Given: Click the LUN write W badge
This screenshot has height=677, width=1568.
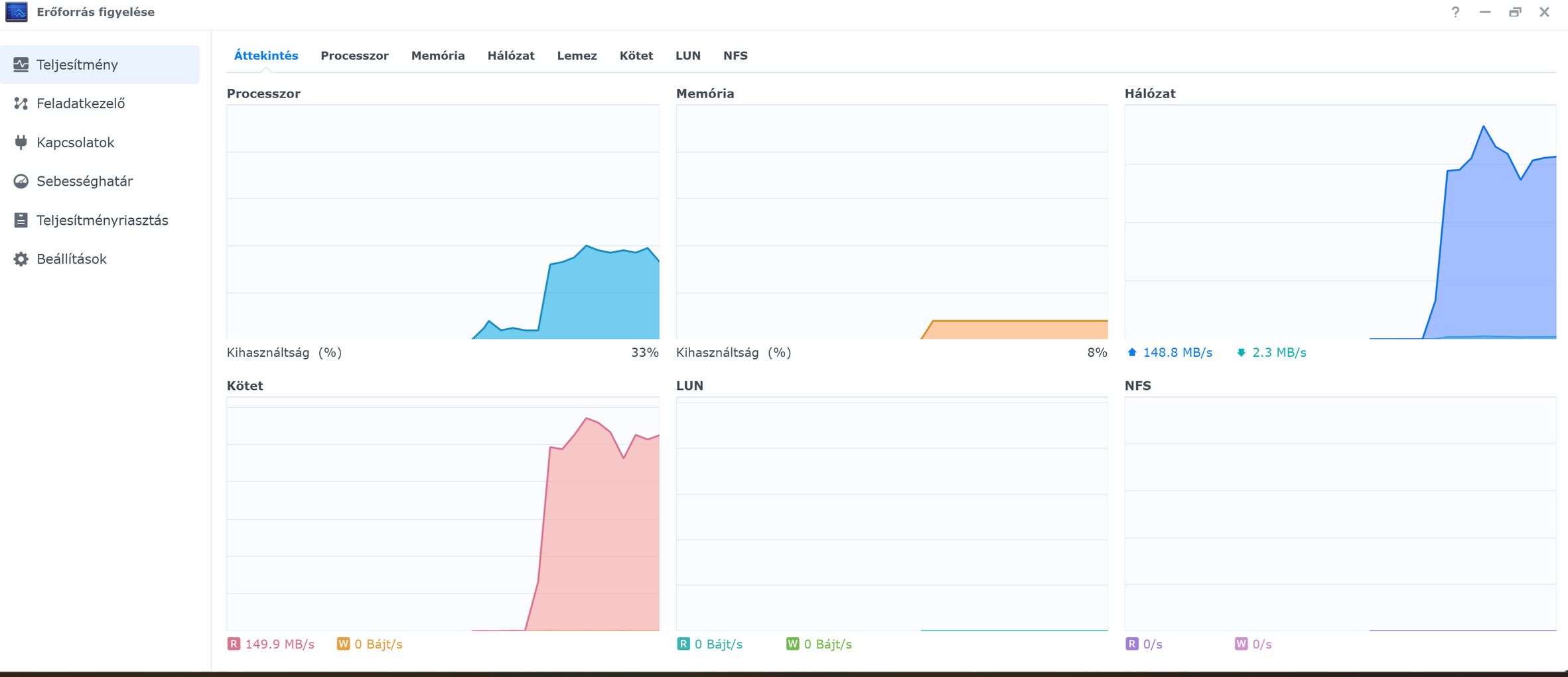Looking at the screenshot, I should (792, 644).
